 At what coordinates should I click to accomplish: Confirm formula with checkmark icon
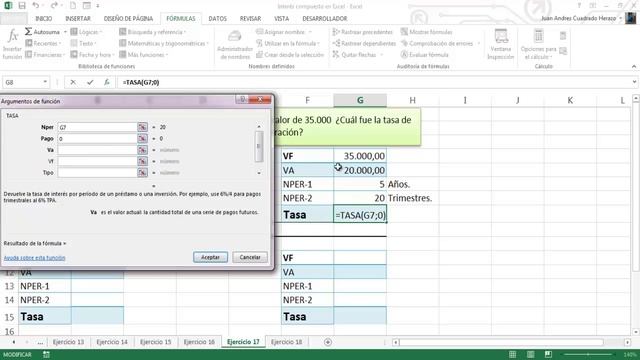[90, 82]
